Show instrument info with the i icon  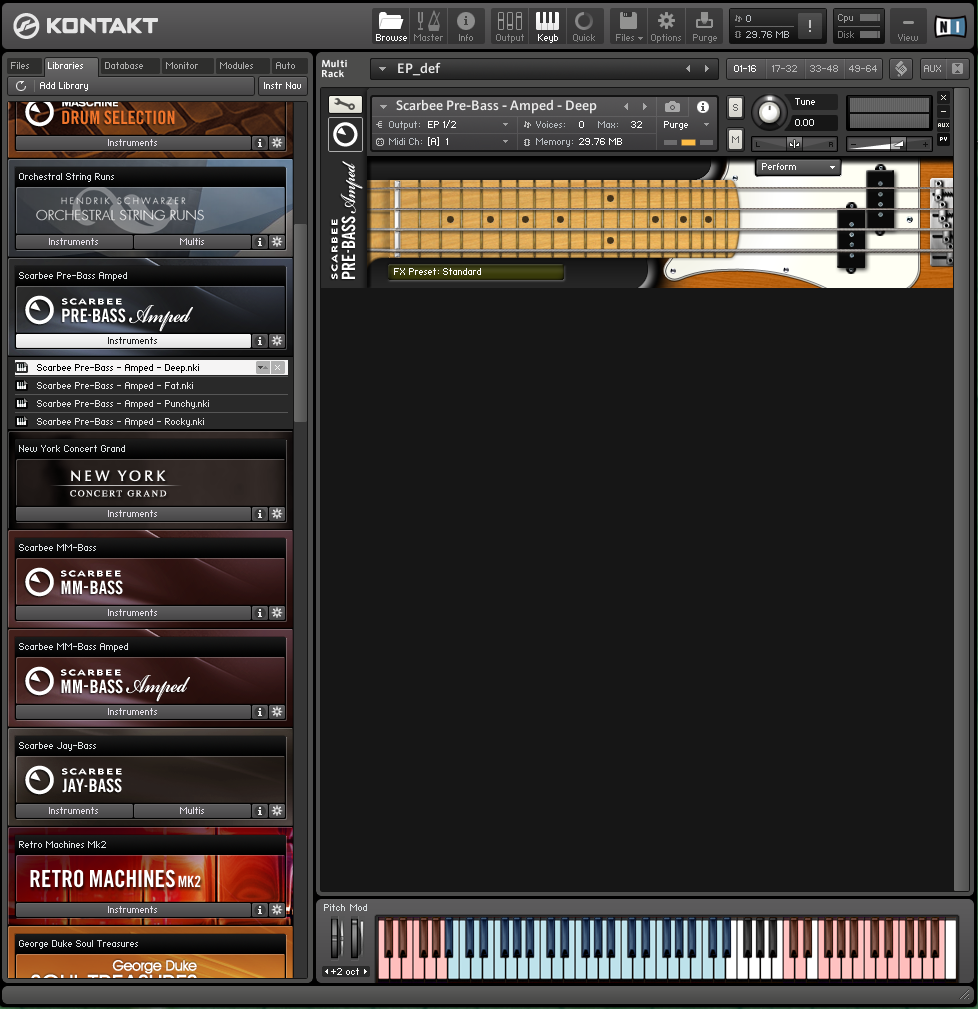pyautogui.click(x=703, y=106)
